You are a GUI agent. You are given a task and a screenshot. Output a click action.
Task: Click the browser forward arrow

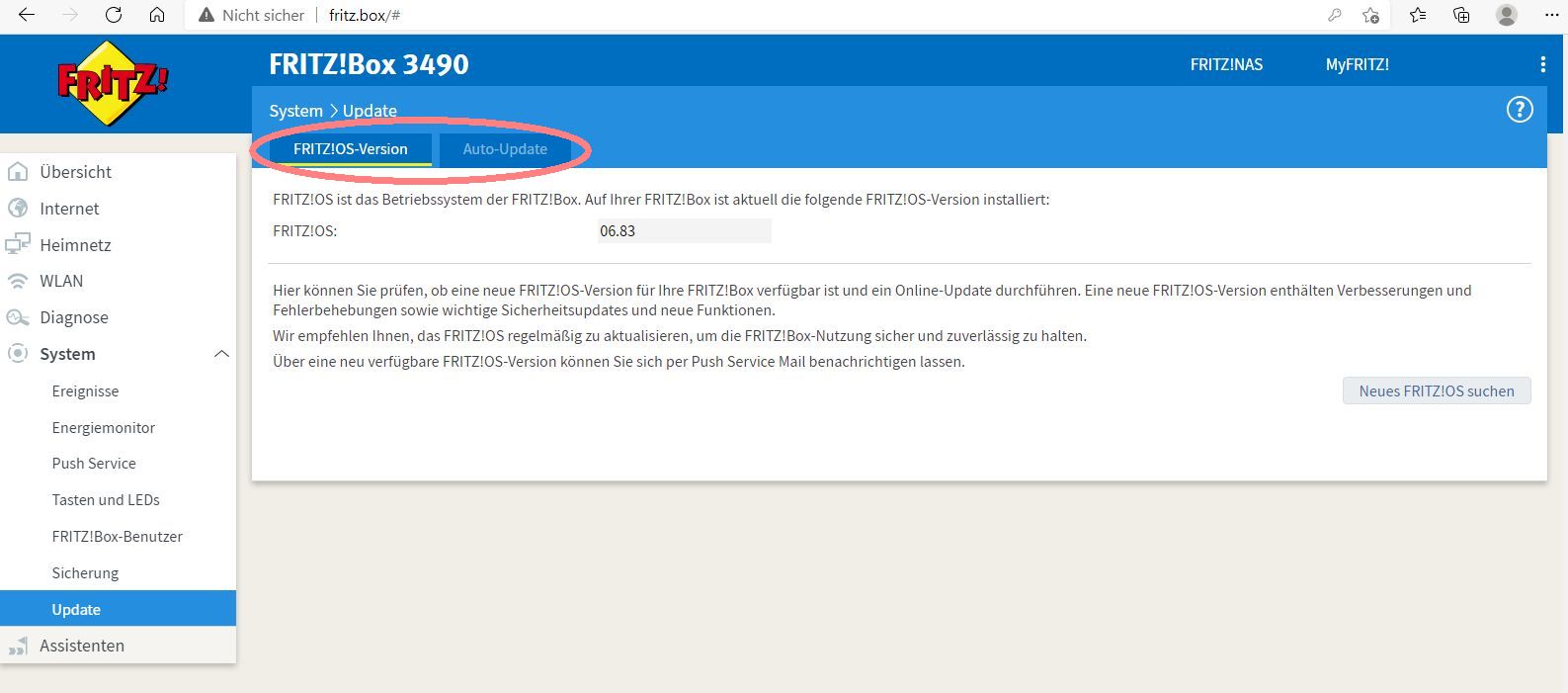coord(70,15)
